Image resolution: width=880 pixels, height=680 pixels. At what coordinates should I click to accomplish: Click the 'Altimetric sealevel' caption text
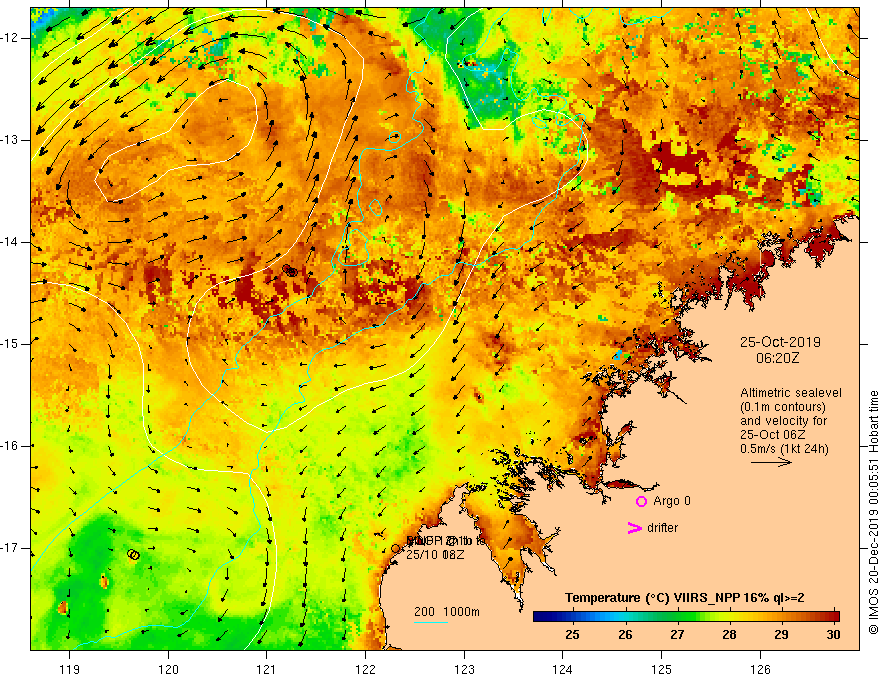pyautogui.click(x=791, y=393)
